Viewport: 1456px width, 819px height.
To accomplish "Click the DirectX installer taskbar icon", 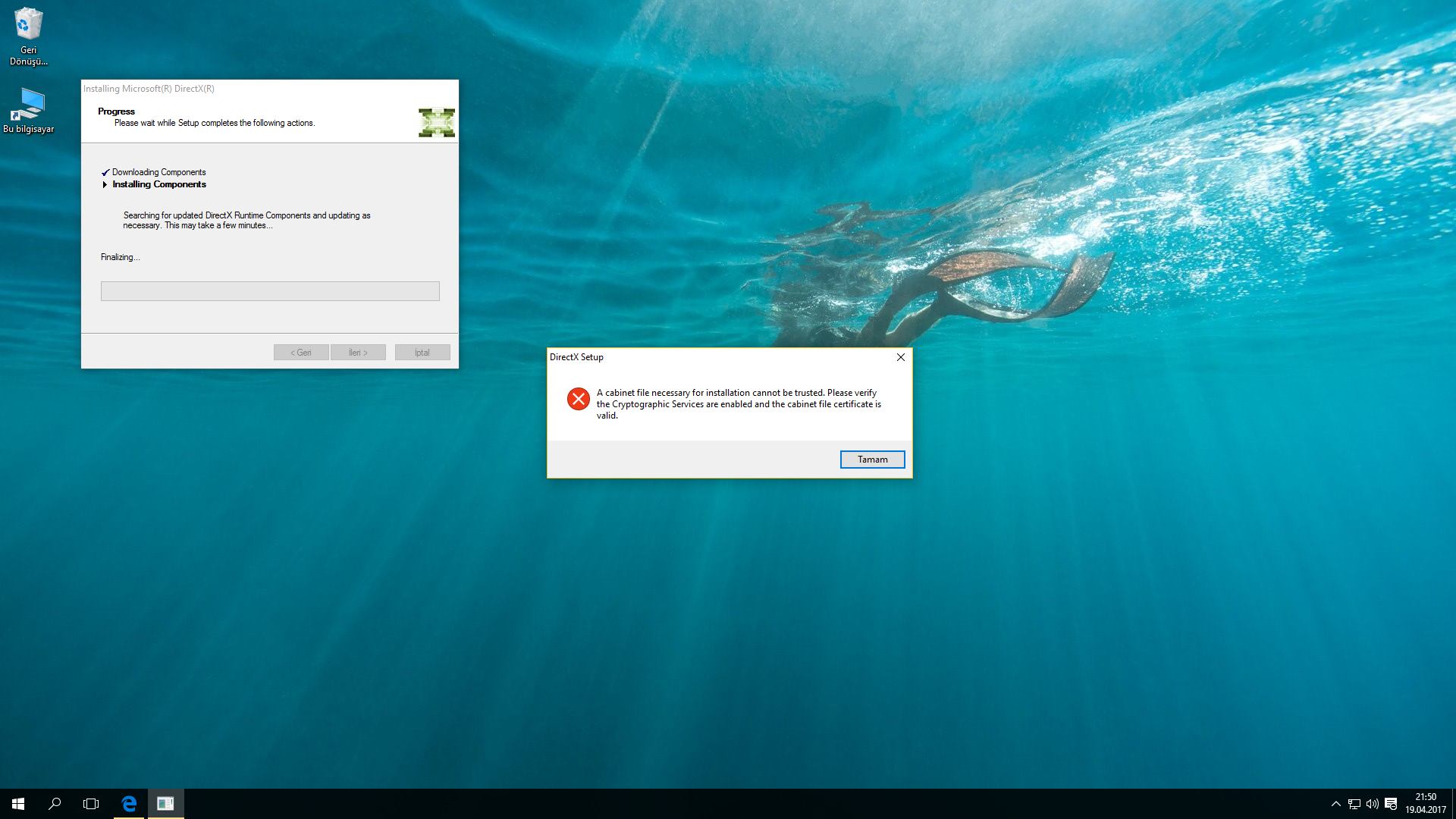I will tap(165, 804).
